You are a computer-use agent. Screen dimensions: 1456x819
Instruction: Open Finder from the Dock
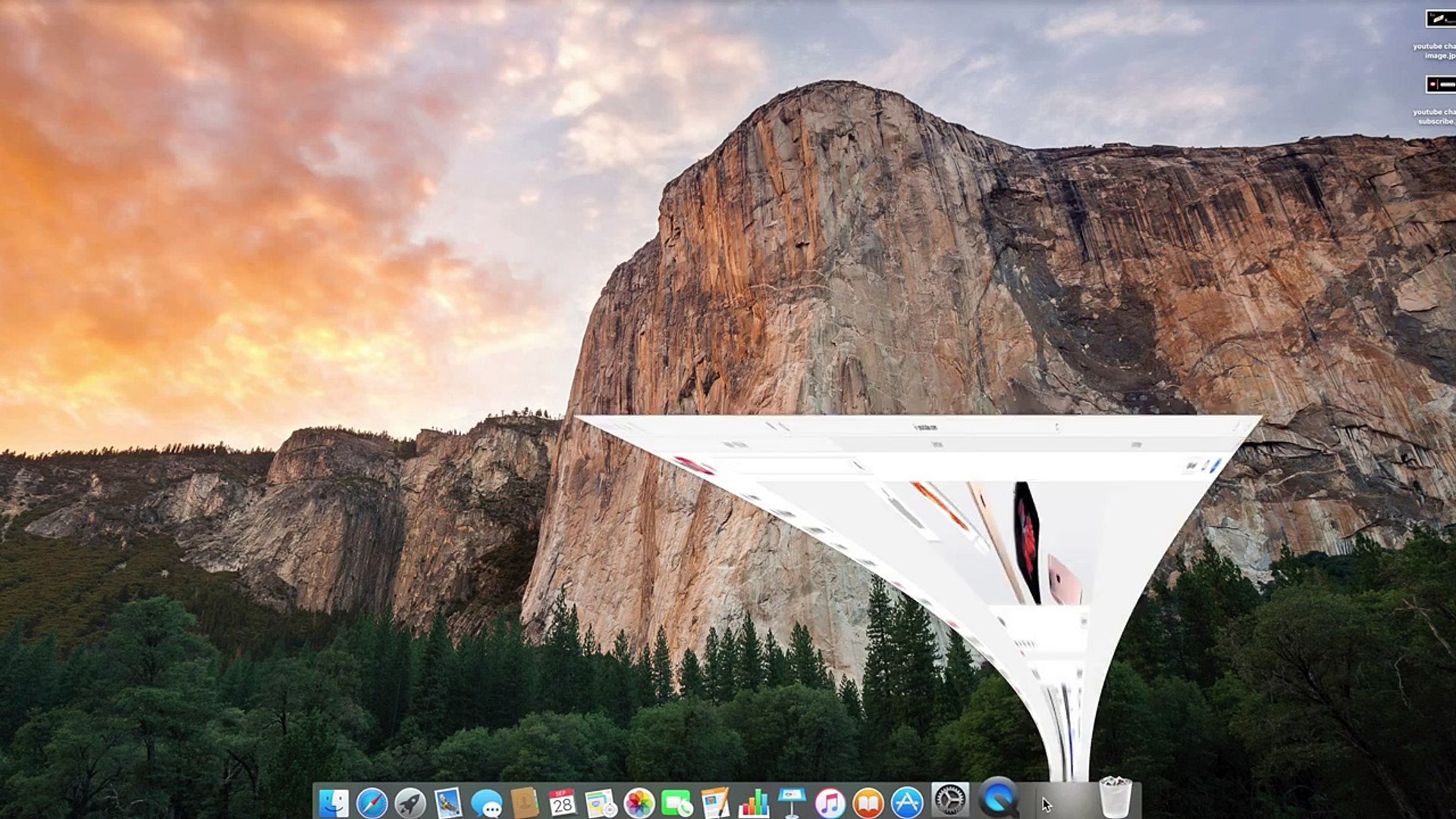pyautogui.click(x=334, y=802)
